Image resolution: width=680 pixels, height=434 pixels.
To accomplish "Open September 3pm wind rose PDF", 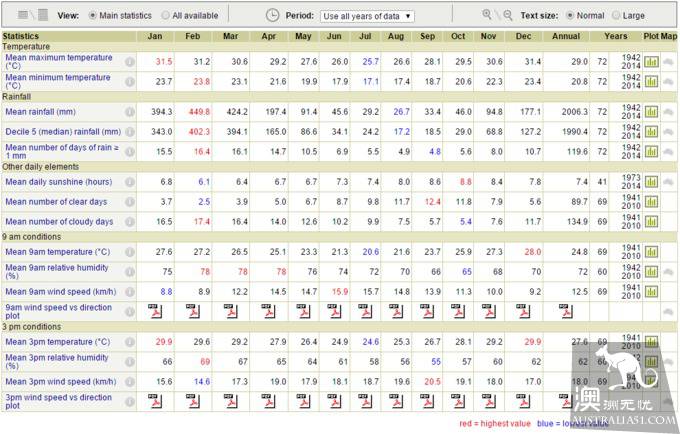I will (427, 401).
